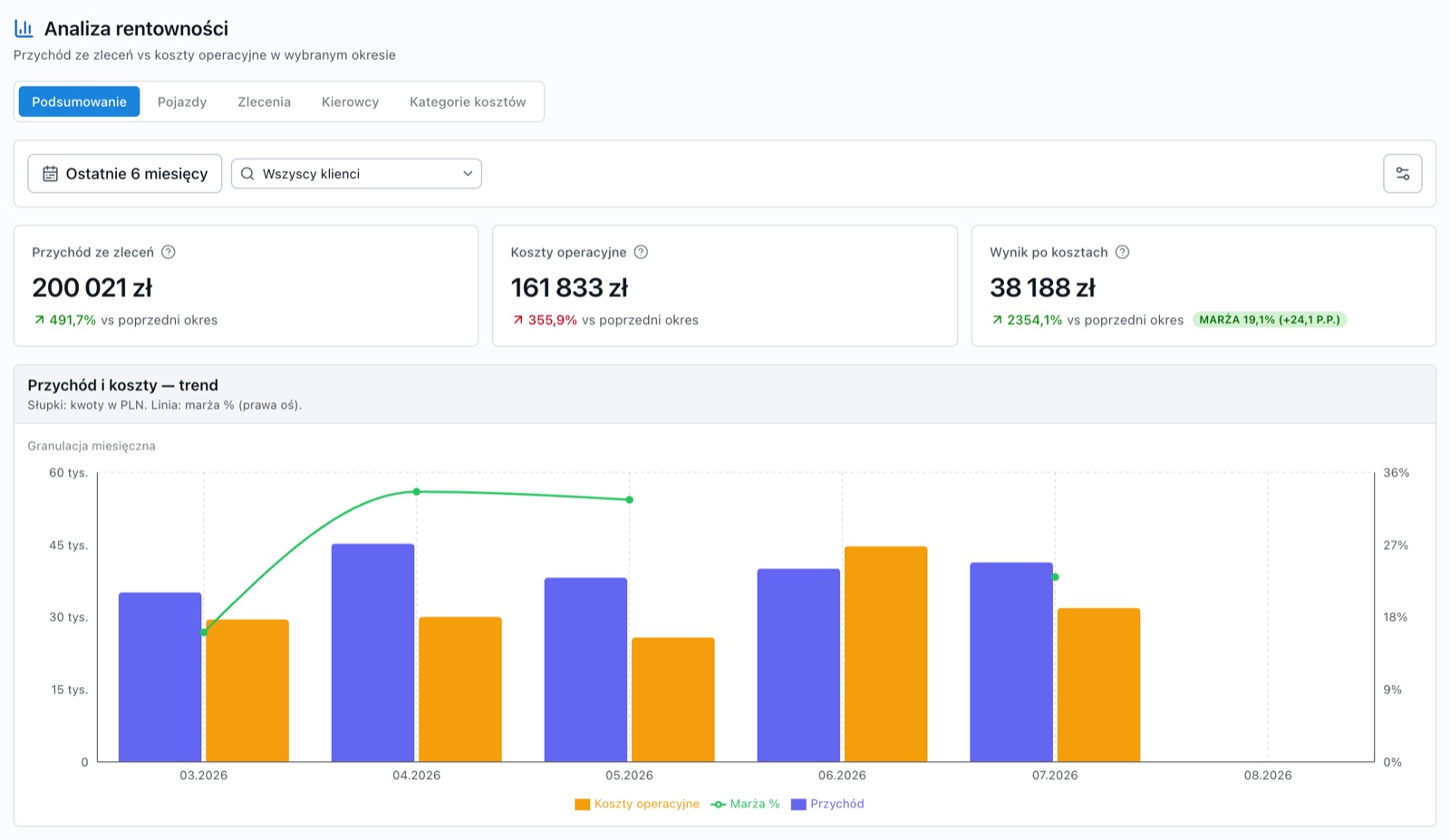1450x840 pixels.
Task: Toggle Koszty operacyjne series in the legend
Action: click(637, 804)
